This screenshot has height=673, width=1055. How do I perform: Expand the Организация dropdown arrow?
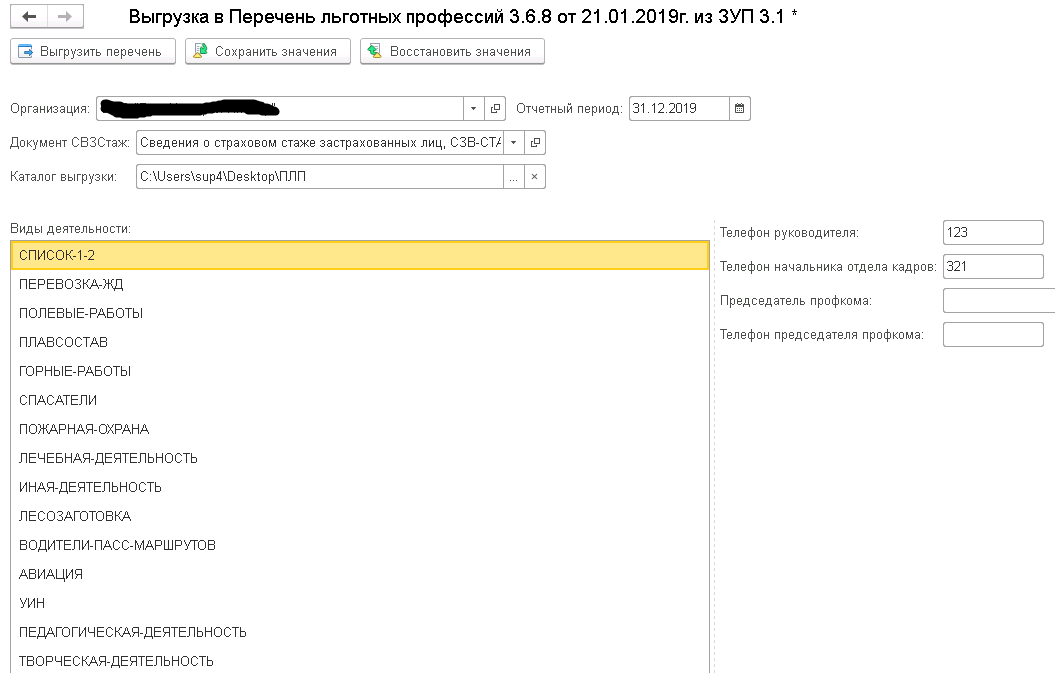(x=473, y=108)
